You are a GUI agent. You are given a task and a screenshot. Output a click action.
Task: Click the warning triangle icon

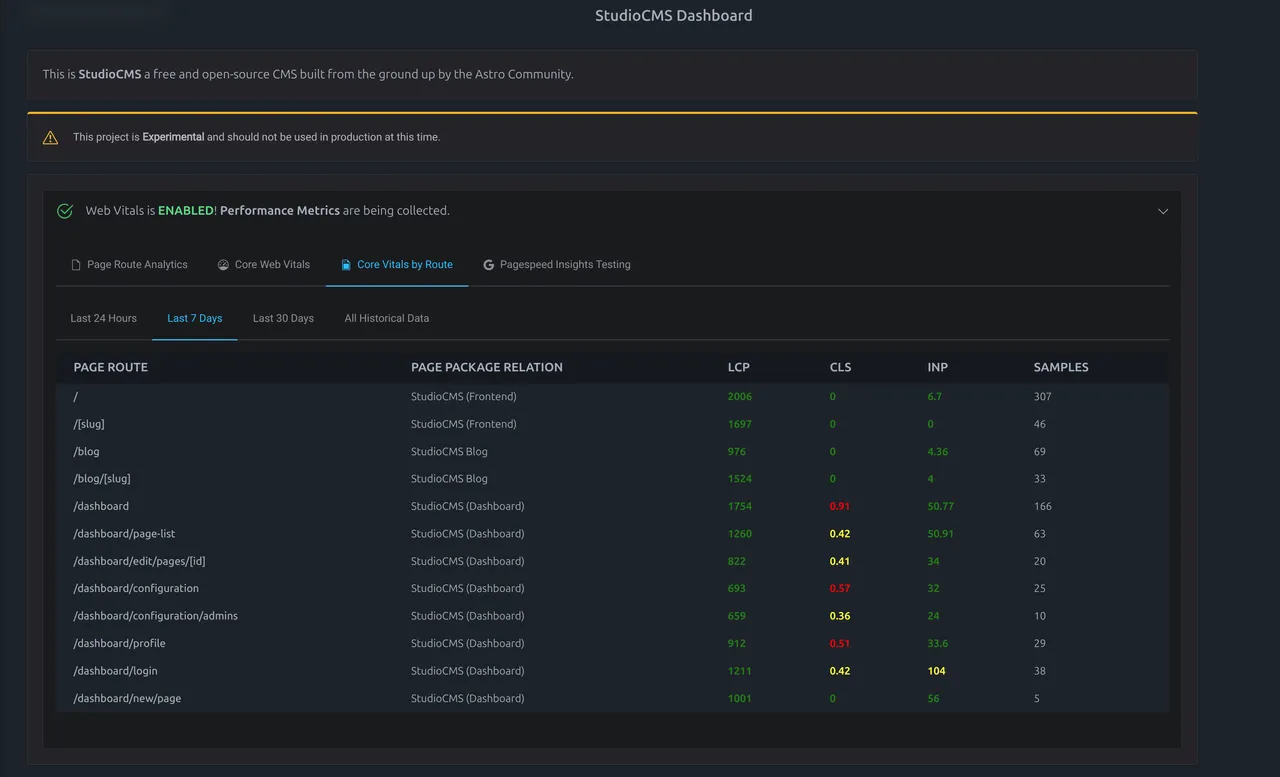[x=50, y=137]
